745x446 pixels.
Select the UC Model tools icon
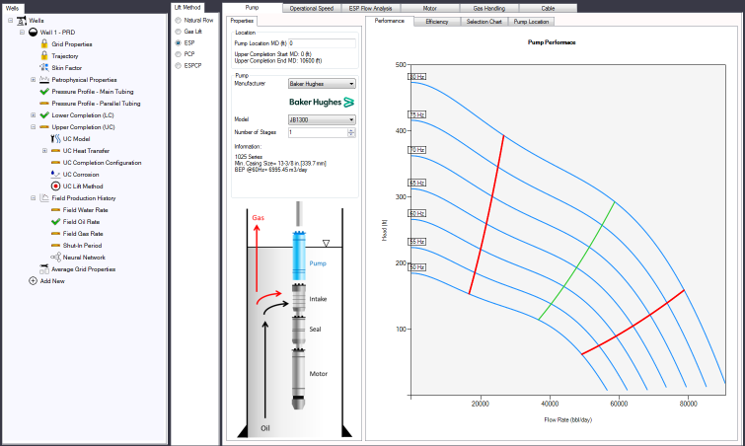tap(56, 139)
